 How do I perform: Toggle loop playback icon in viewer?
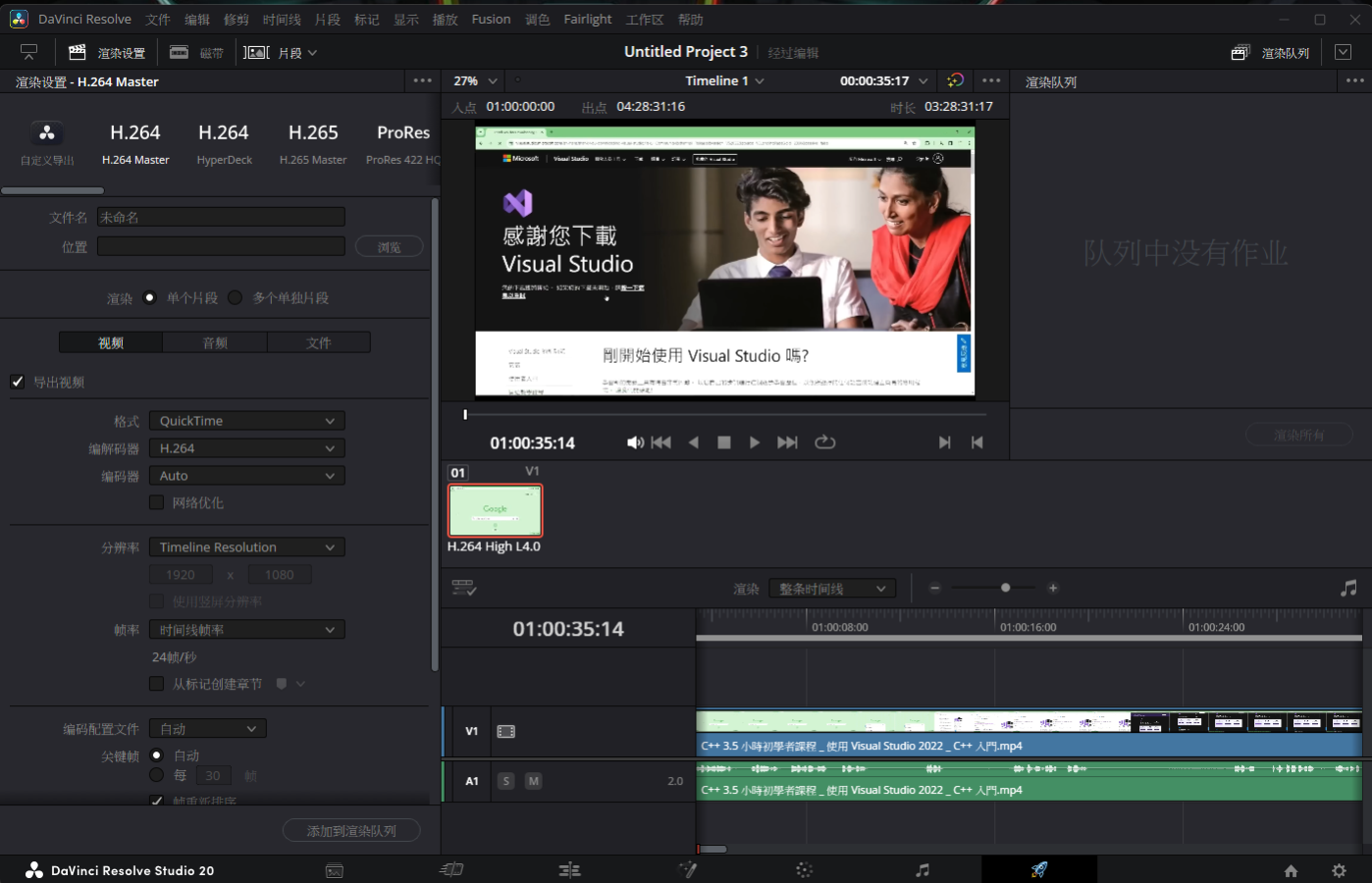click(x=825, y=442)
